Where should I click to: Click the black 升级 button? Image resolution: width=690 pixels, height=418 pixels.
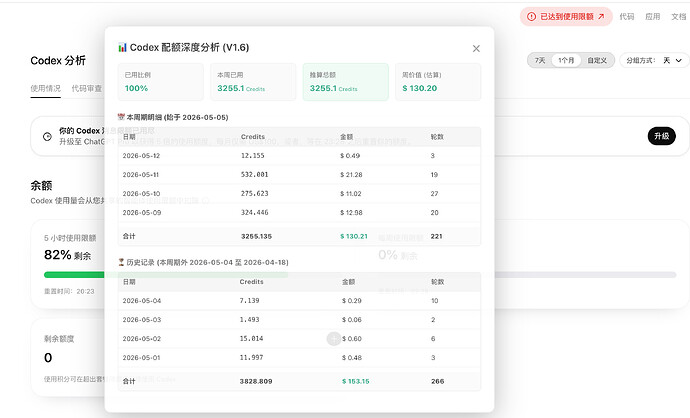point(661,136)
